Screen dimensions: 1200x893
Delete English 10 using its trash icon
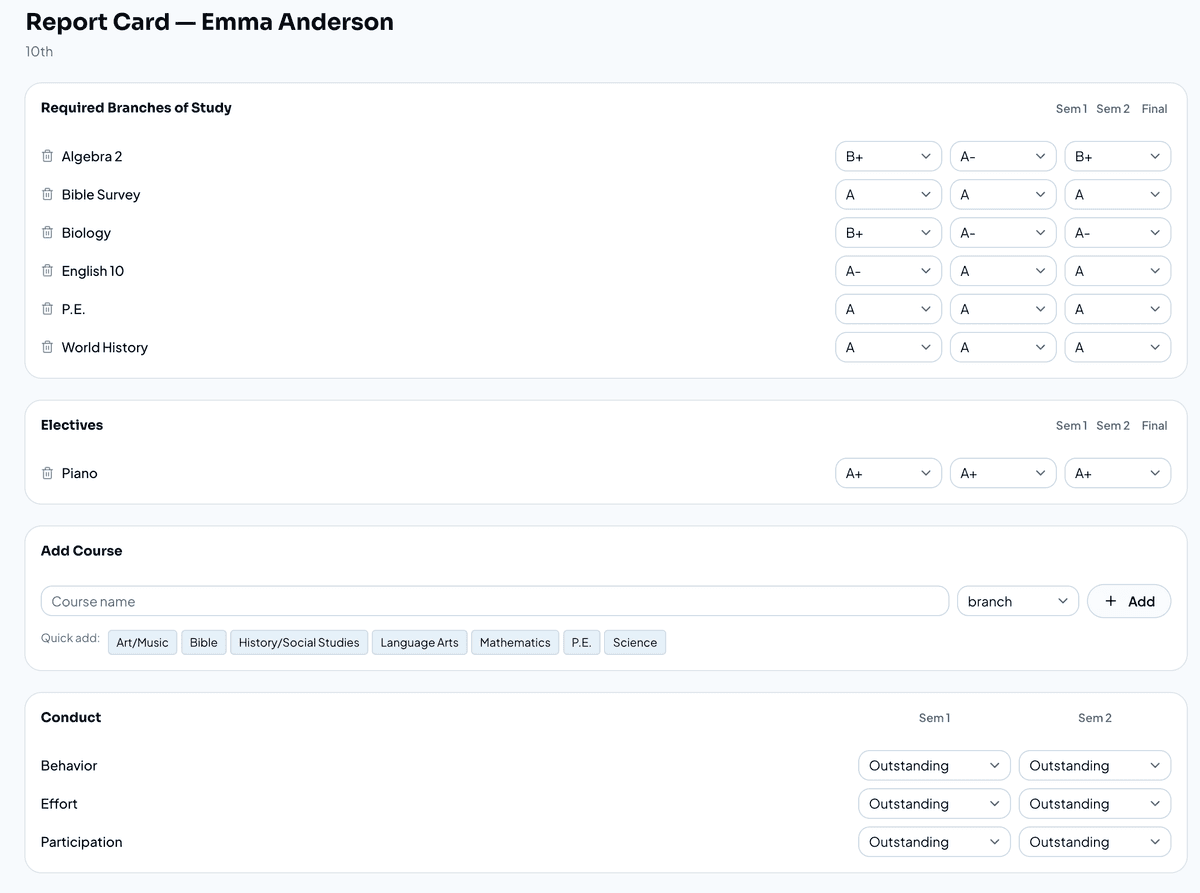[x=47, y=271]
